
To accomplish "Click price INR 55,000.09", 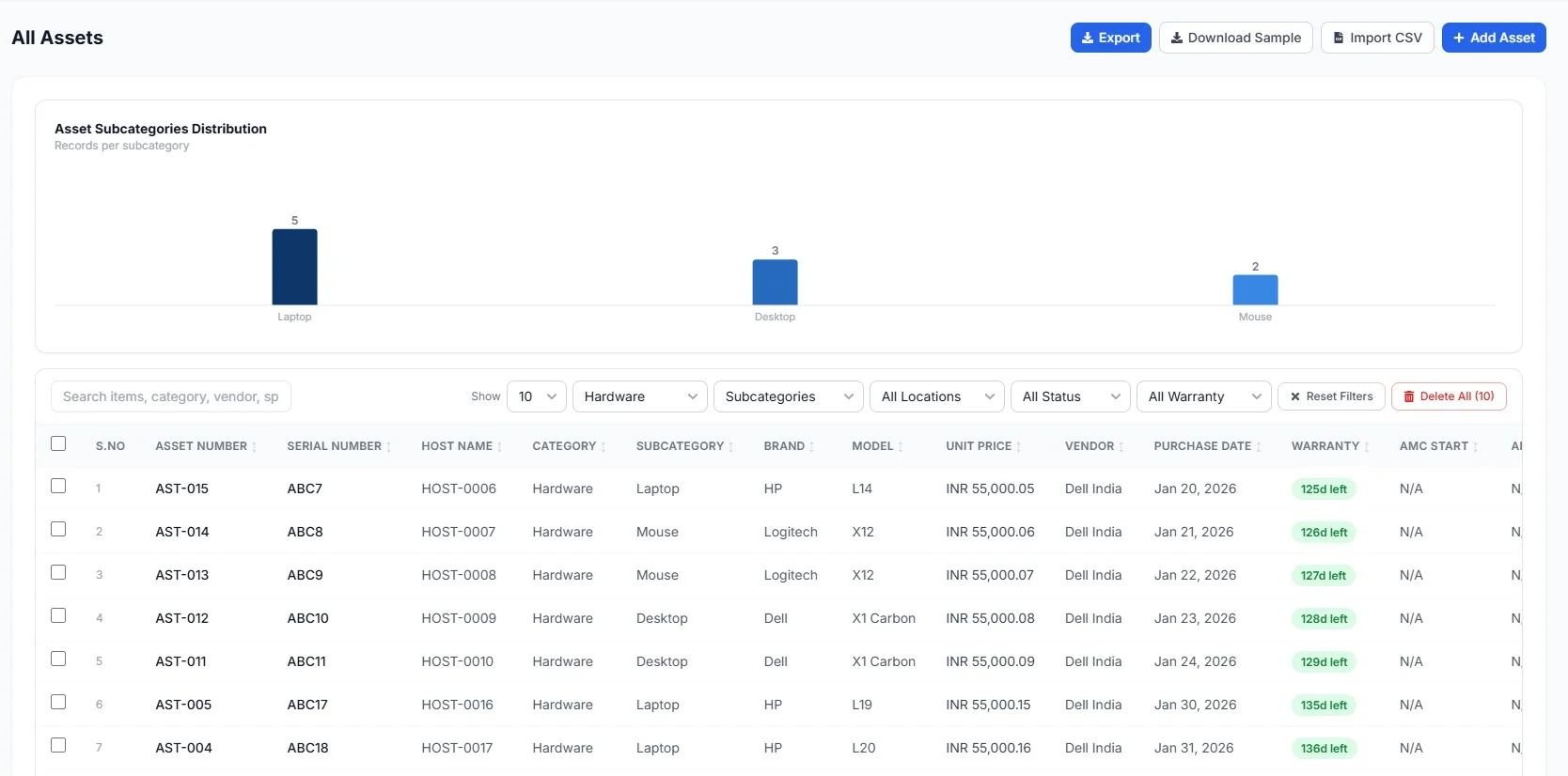I will [x=990, y=661].
